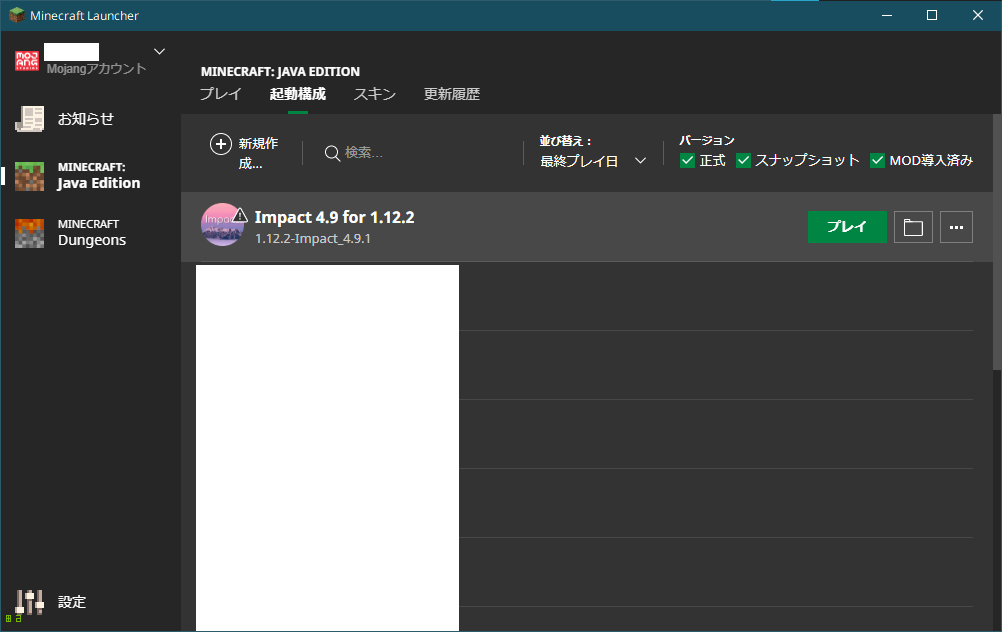Screen dimensions: 1002x632
Task: Toggle the スナップショット checkbox
Action: 743,160
